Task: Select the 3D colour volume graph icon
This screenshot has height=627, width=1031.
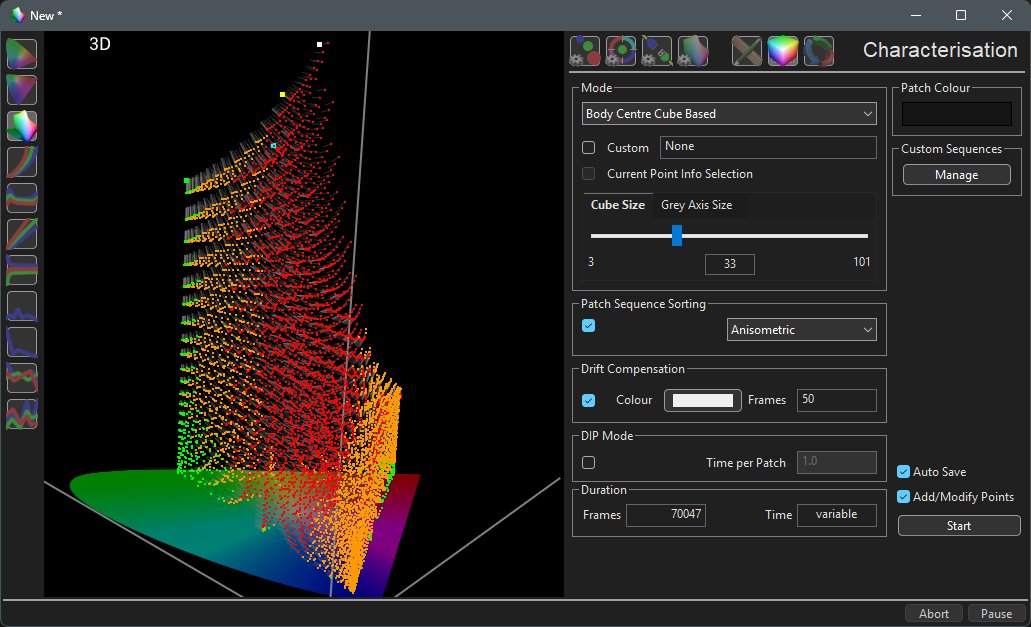Action: click(22, 126)
